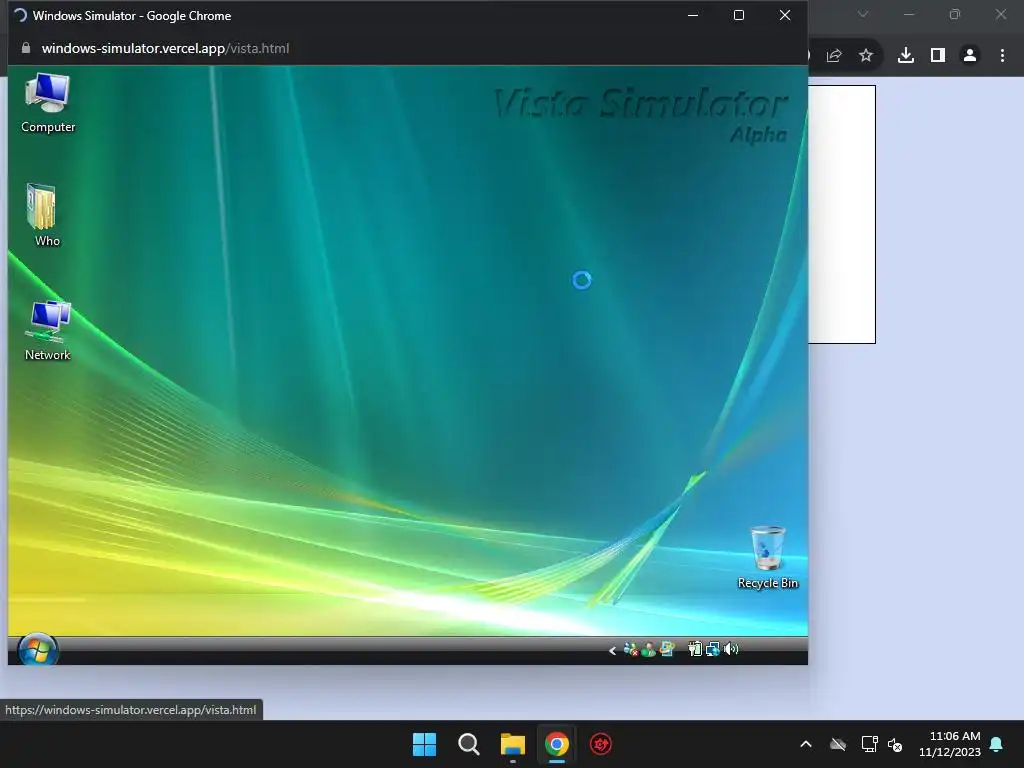Toggle the Chrome side panel
Image resolution: width=1024 pixels, height=768 pixels.
coord(938,56)
